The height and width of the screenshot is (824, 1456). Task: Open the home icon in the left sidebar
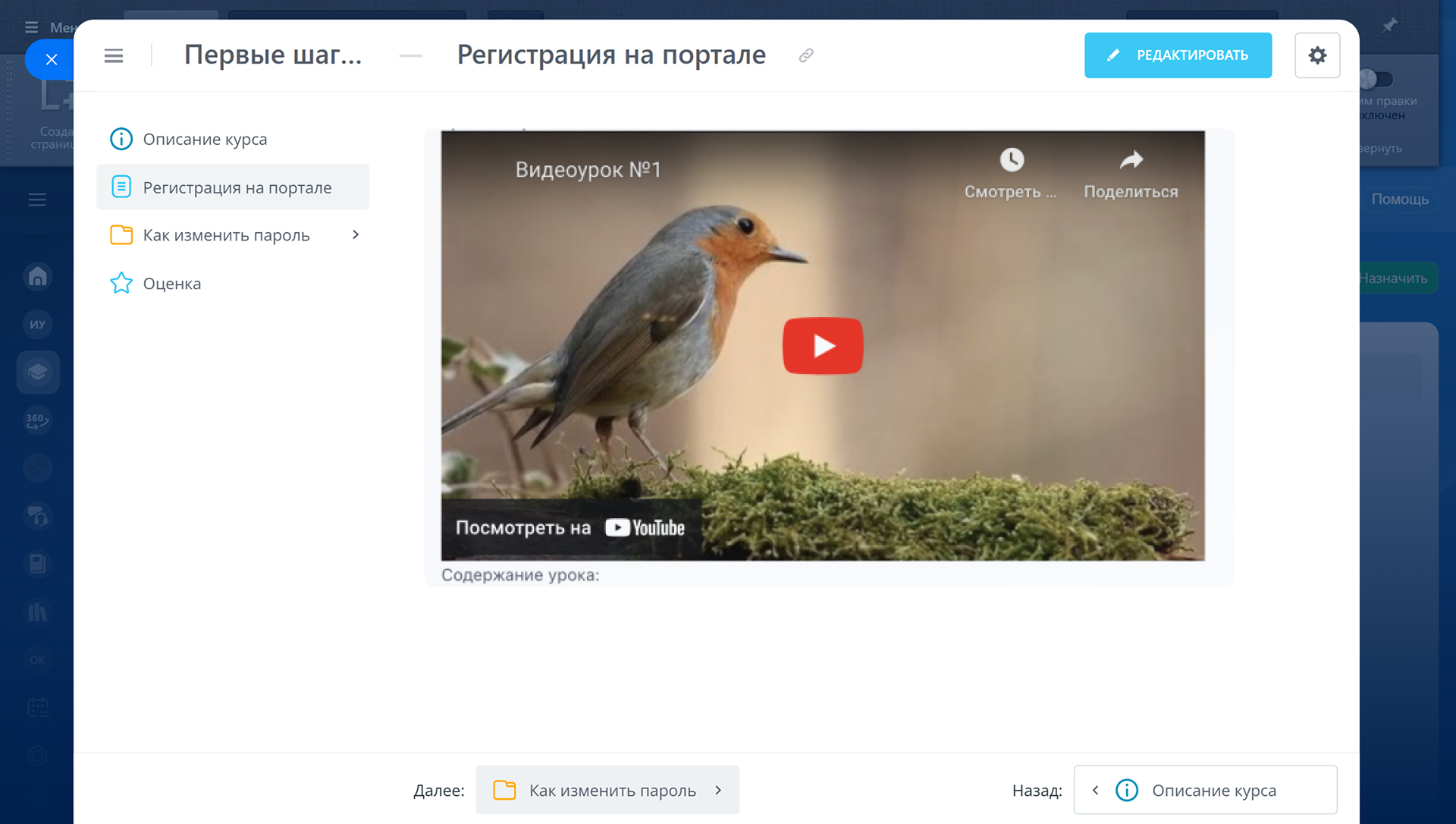click(38, 276)
